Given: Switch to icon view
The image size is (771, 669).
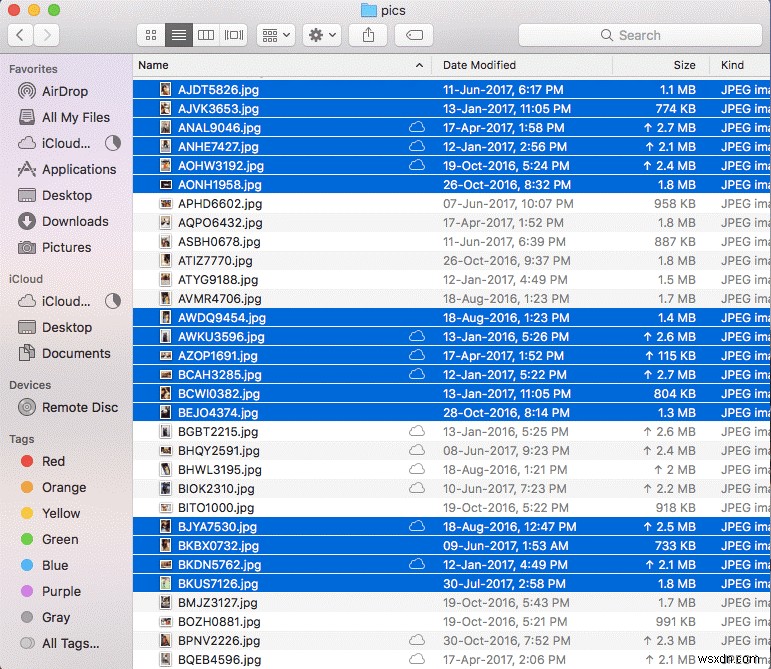Looking at the screenshot, I should [x=151, y=35].
